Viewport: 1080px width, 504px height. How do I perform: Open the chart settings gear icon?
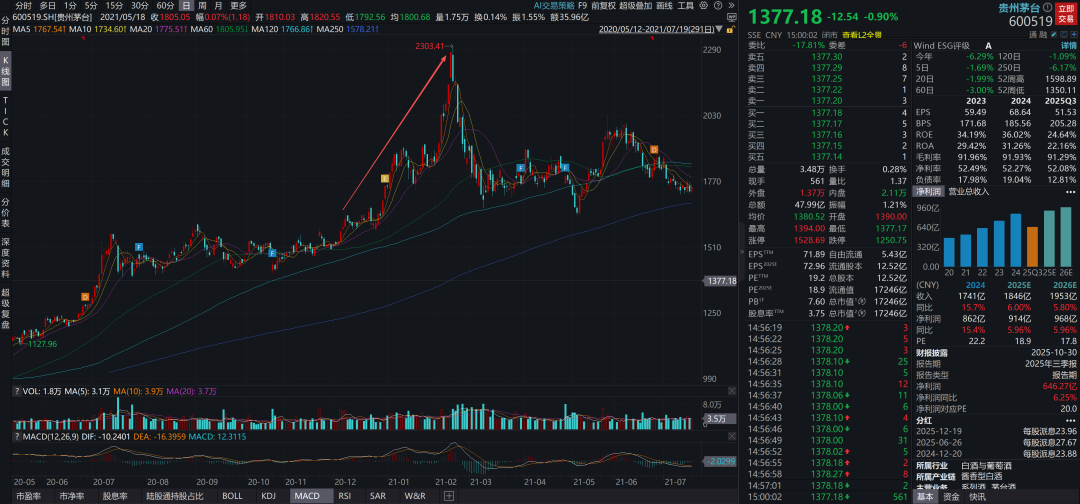coord(703,6)
